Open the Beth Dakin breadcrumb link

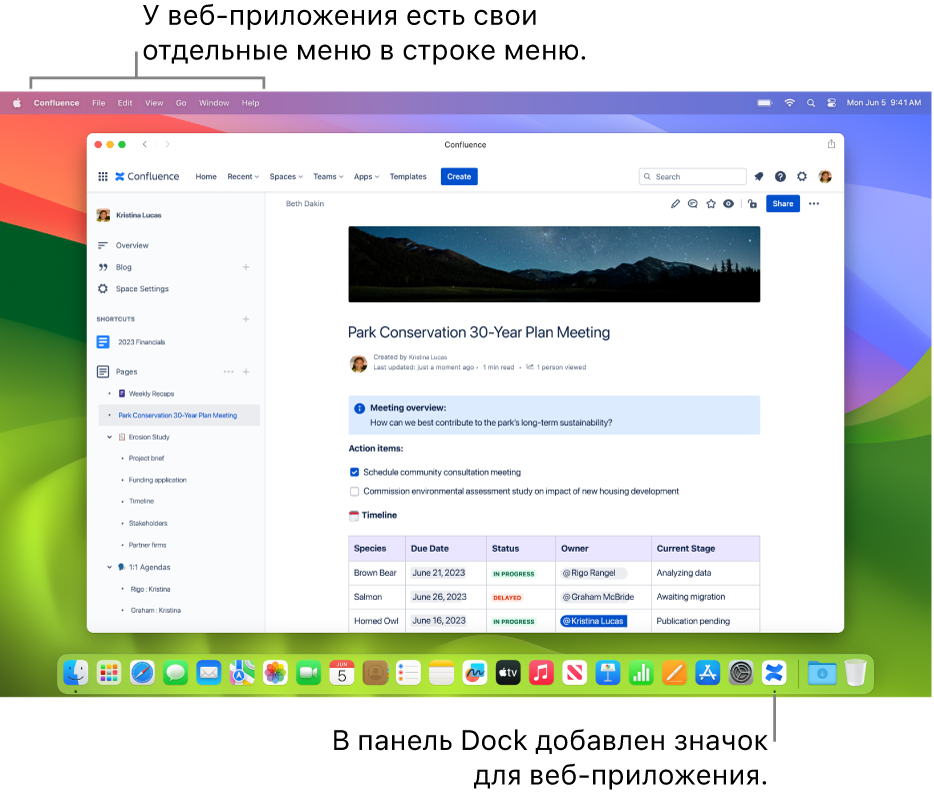point(305,204)
